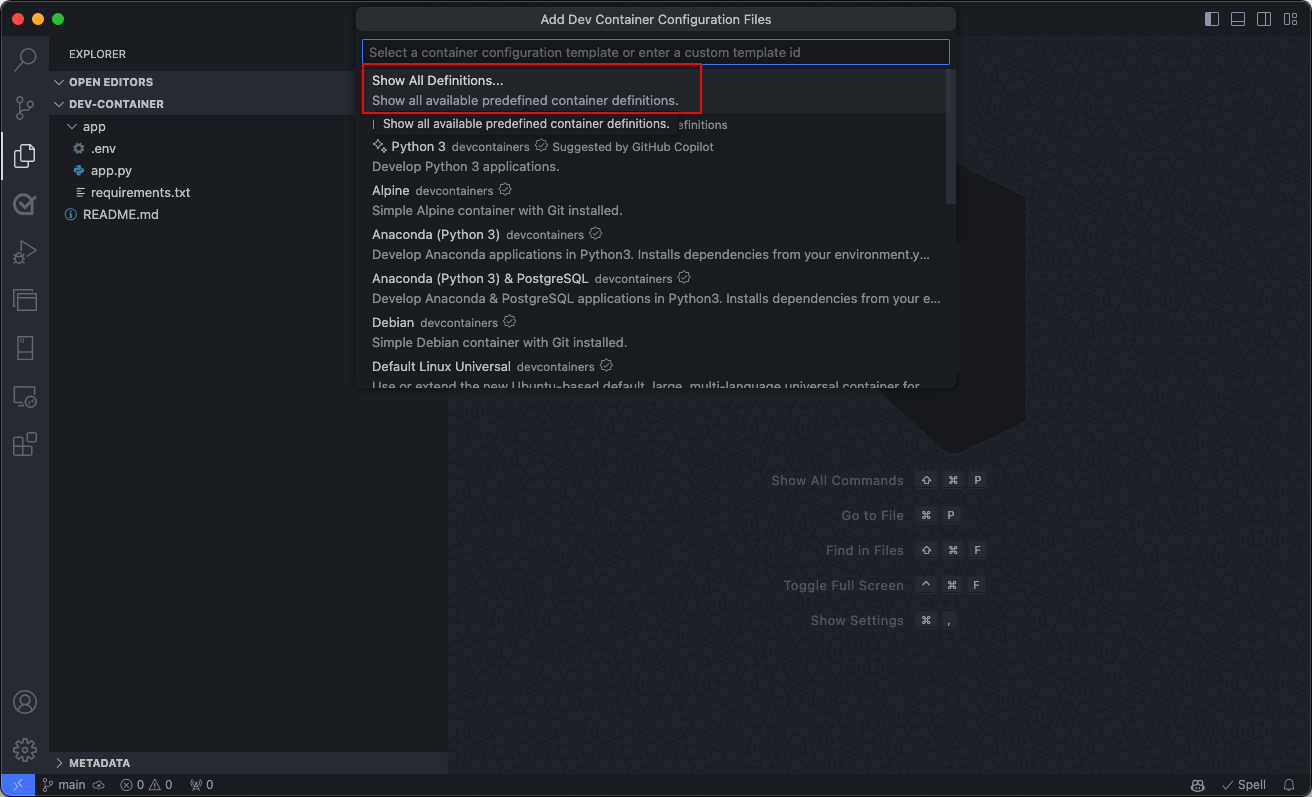Click the container configuration template input field

pos(655,52)
